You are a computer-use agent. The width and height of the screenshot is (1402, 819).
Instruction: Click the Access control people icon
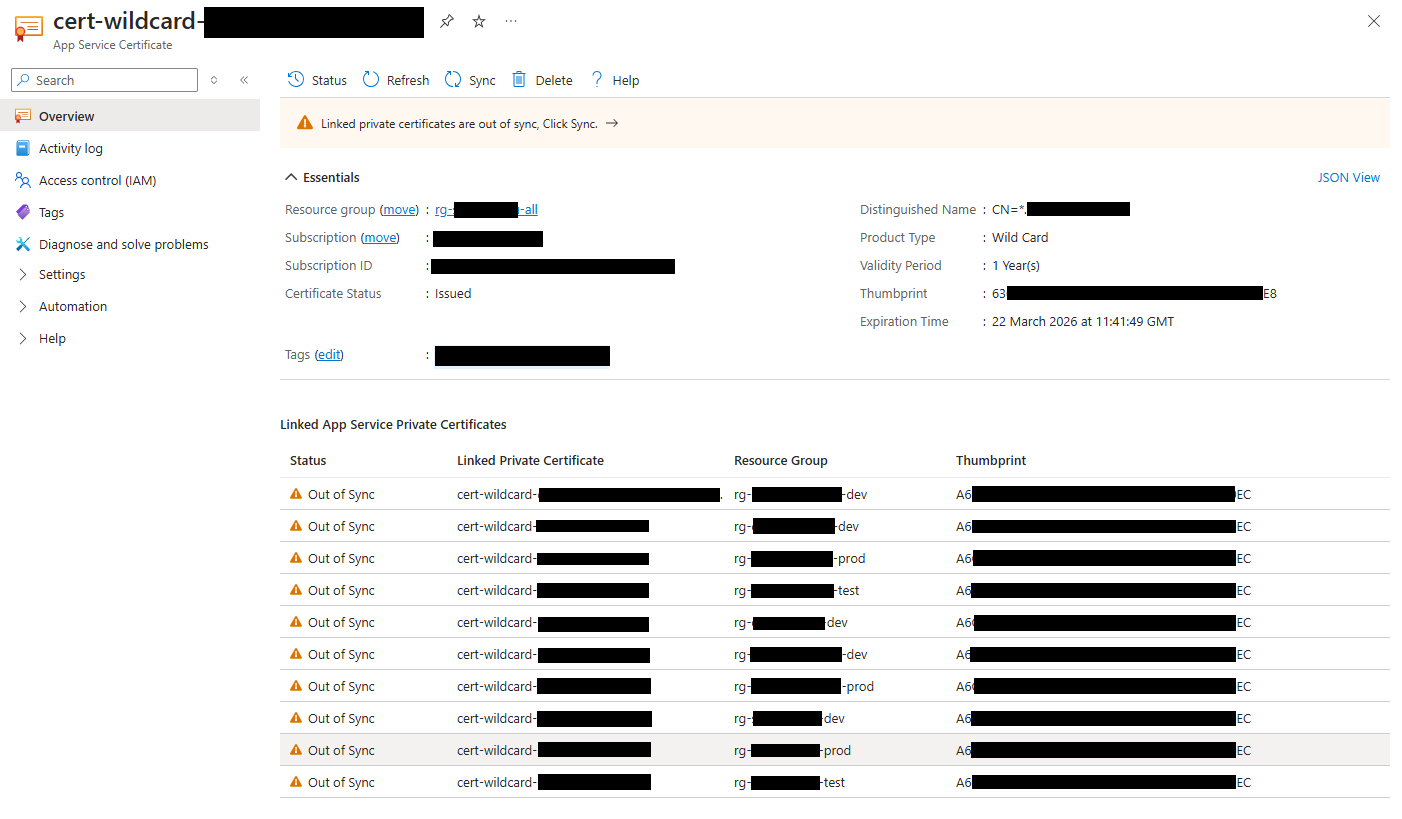pyautogui.click(x=23, y=180)
